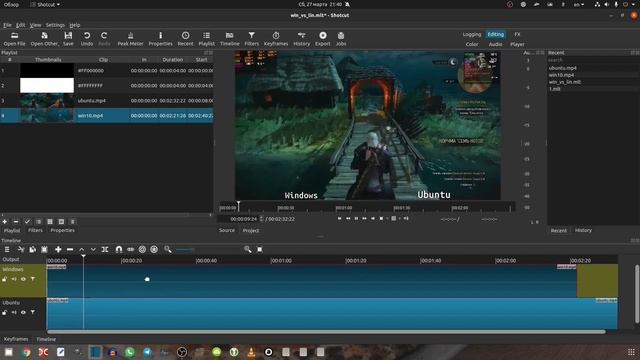
Task: Toggle scrub while dragging in the timeline toolbar
Action: [131, 249]
